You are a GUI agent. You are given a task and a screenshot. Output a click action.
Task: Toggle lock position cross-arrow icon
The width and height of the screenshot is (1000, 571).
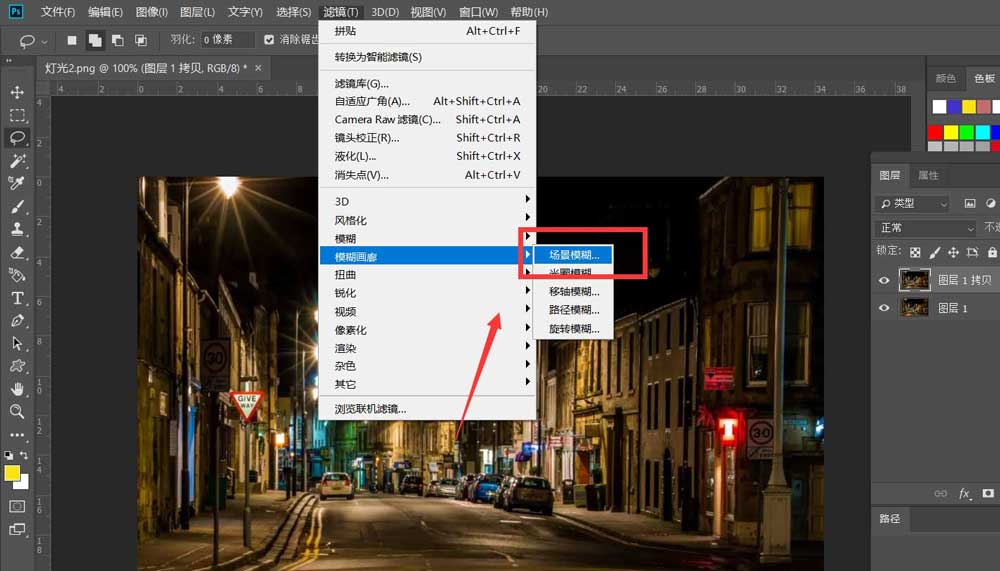pos(953,252)
